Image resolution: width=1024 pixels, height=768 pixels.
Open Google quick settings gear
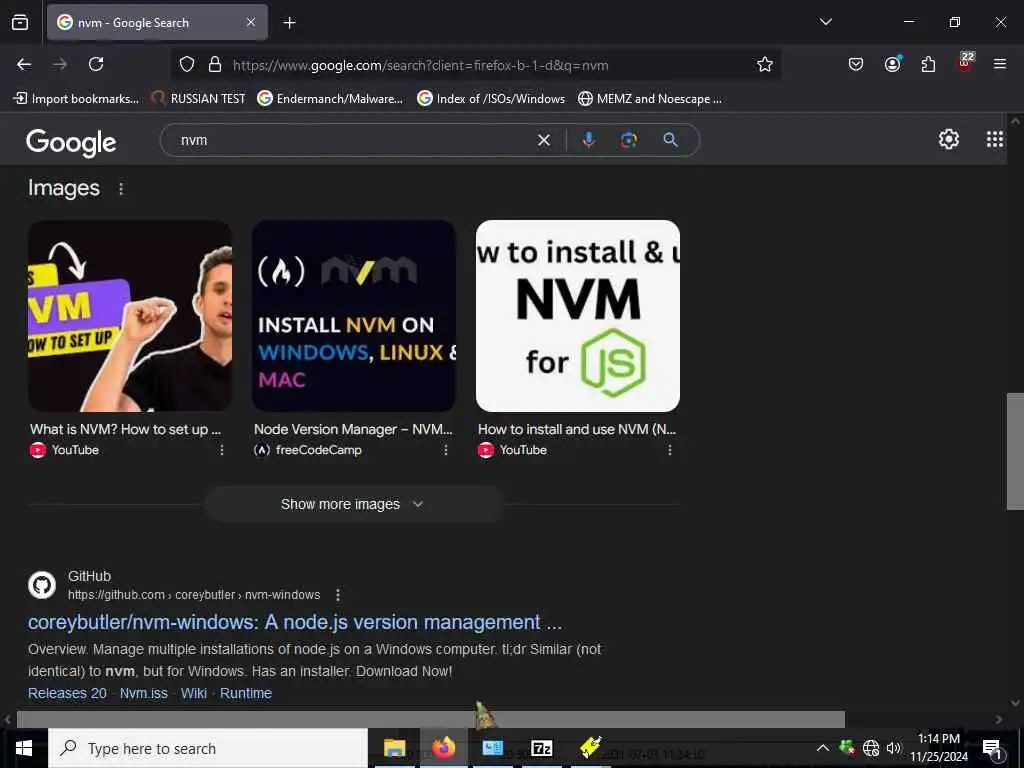point(948,139)
